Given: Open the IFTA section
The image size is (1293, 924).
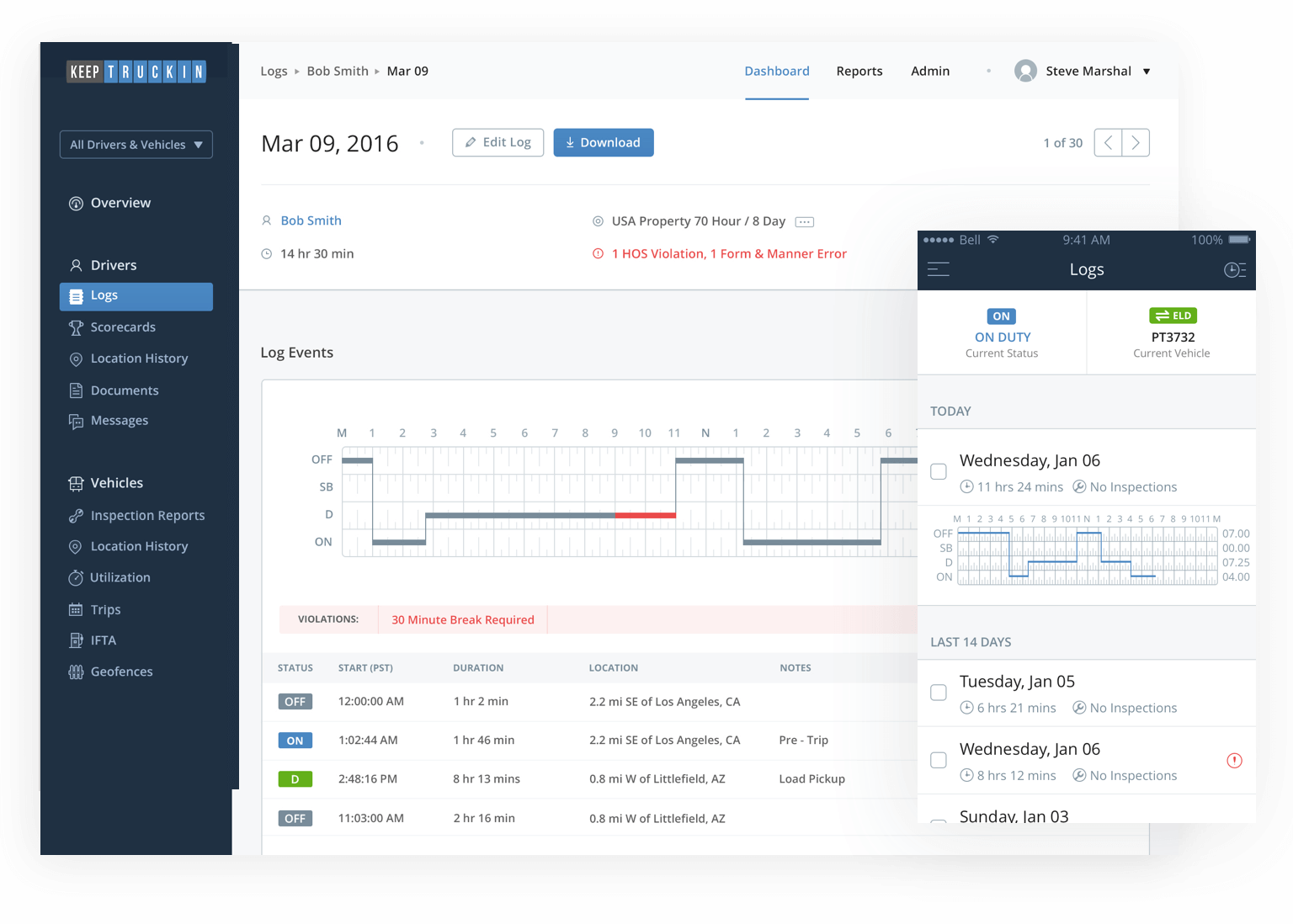Looking at the screenshot, I should click(x=101, y=640).
